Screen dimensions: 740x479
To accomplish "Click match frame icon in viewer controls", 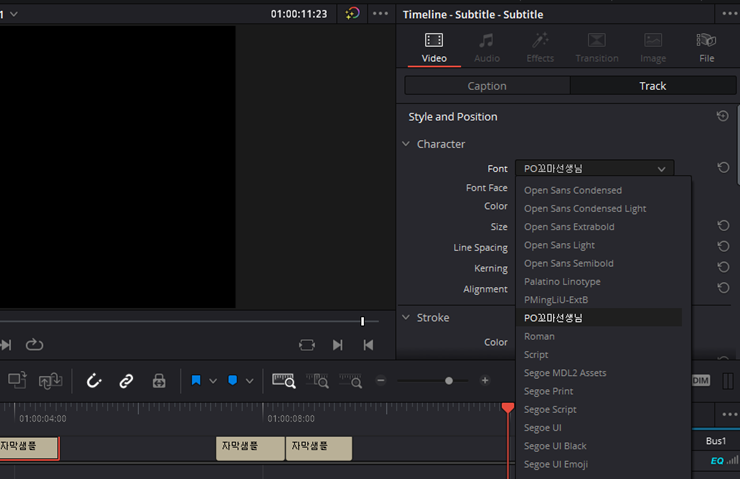I will click(307, 345).
